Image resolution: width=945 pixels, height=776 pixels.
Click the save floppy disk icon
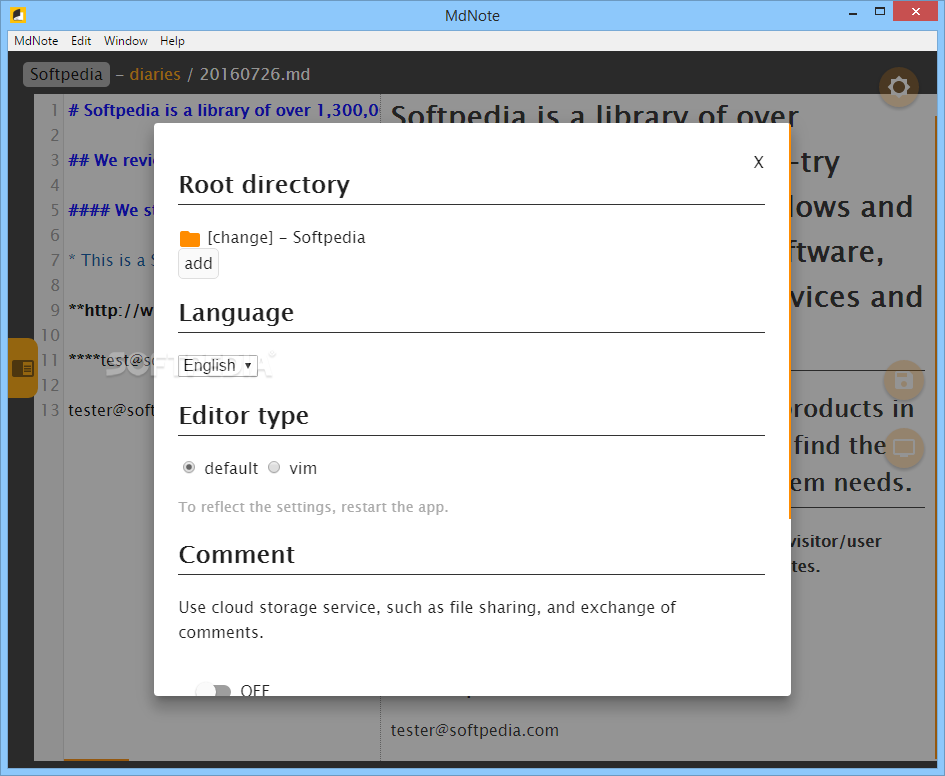point(903,380)
